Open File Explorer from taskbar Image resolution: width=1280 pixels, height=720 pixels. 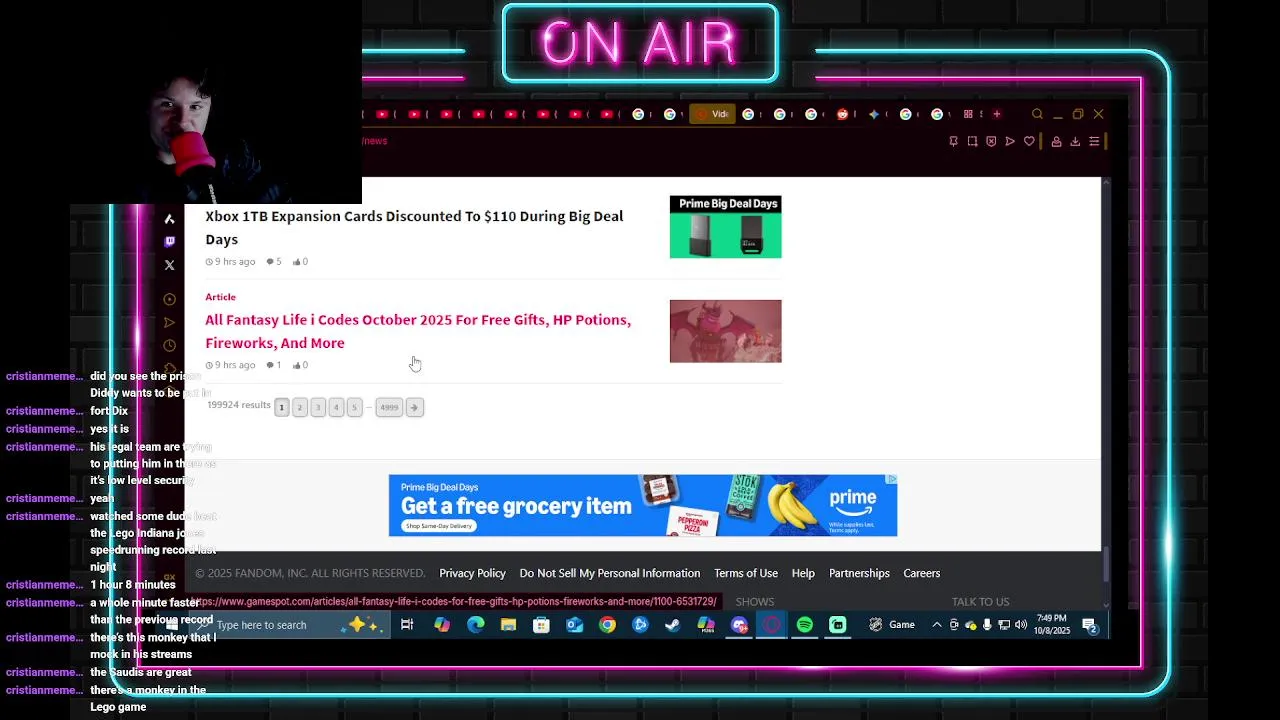coord(508,625)
